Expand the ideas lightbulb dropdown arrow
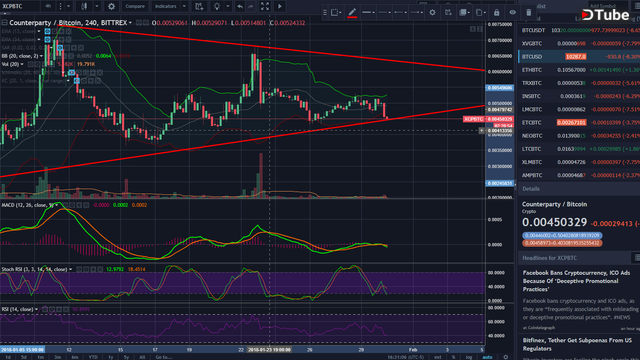Viewport: 640px width, 360px height. 228,6
